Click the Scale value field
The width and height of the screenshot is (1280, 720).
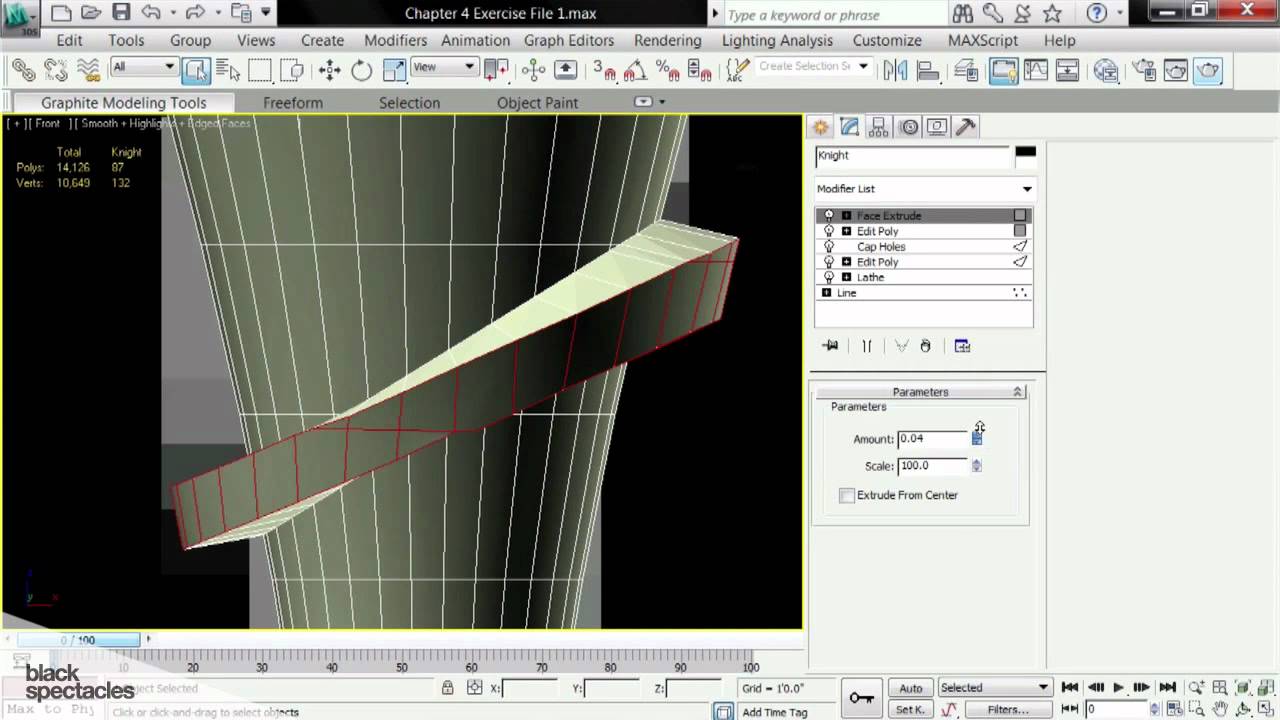tap(933, 466)
